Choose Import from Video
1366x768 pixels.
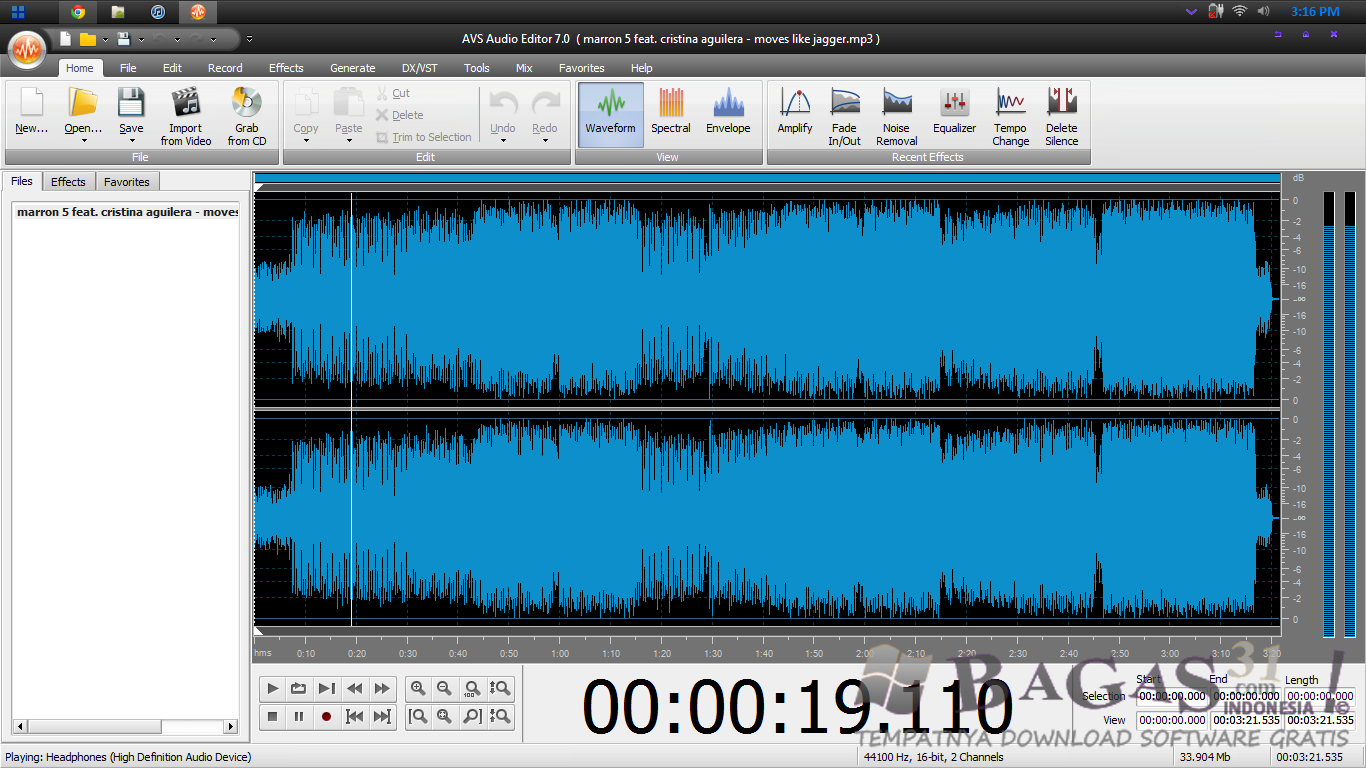[186, 116]
